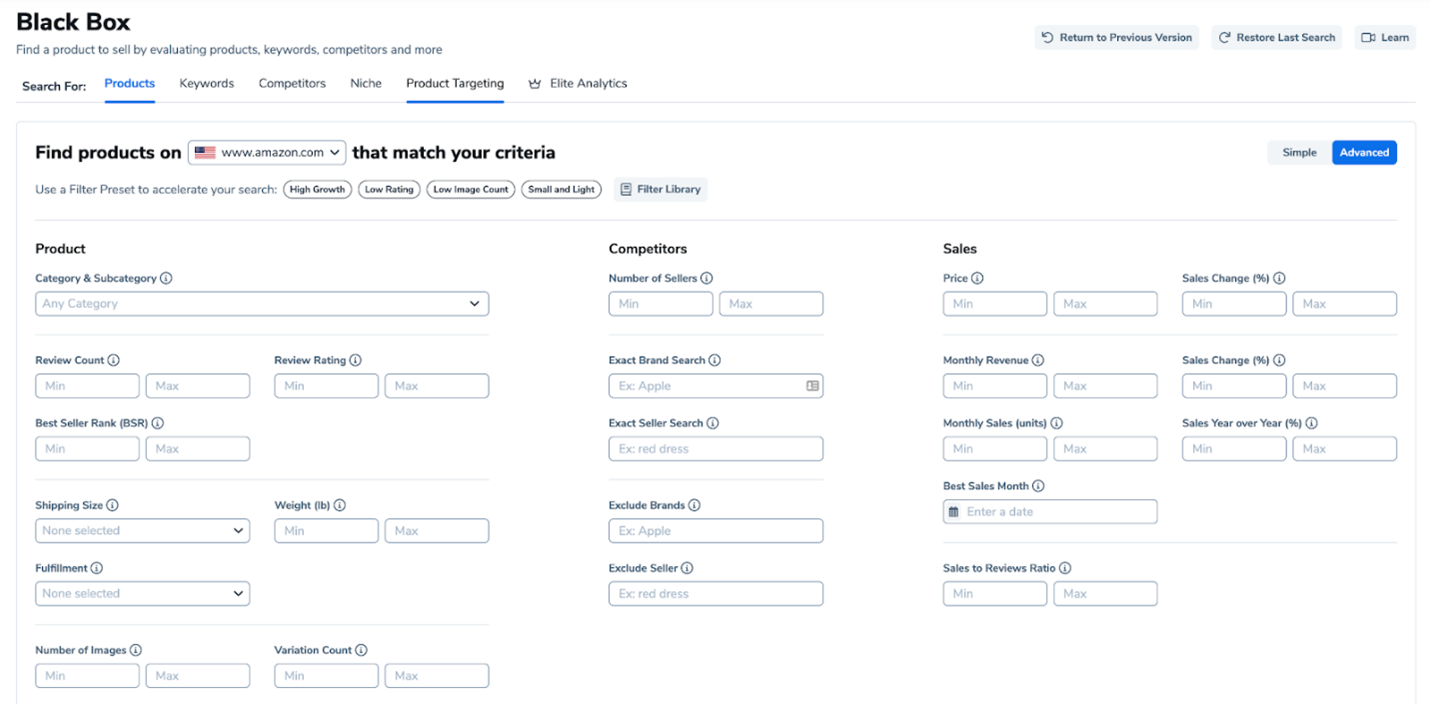The image size is (1430, 704).
Task: Click the crown icon beside Elite Analytics
Action: pos(535,84)
